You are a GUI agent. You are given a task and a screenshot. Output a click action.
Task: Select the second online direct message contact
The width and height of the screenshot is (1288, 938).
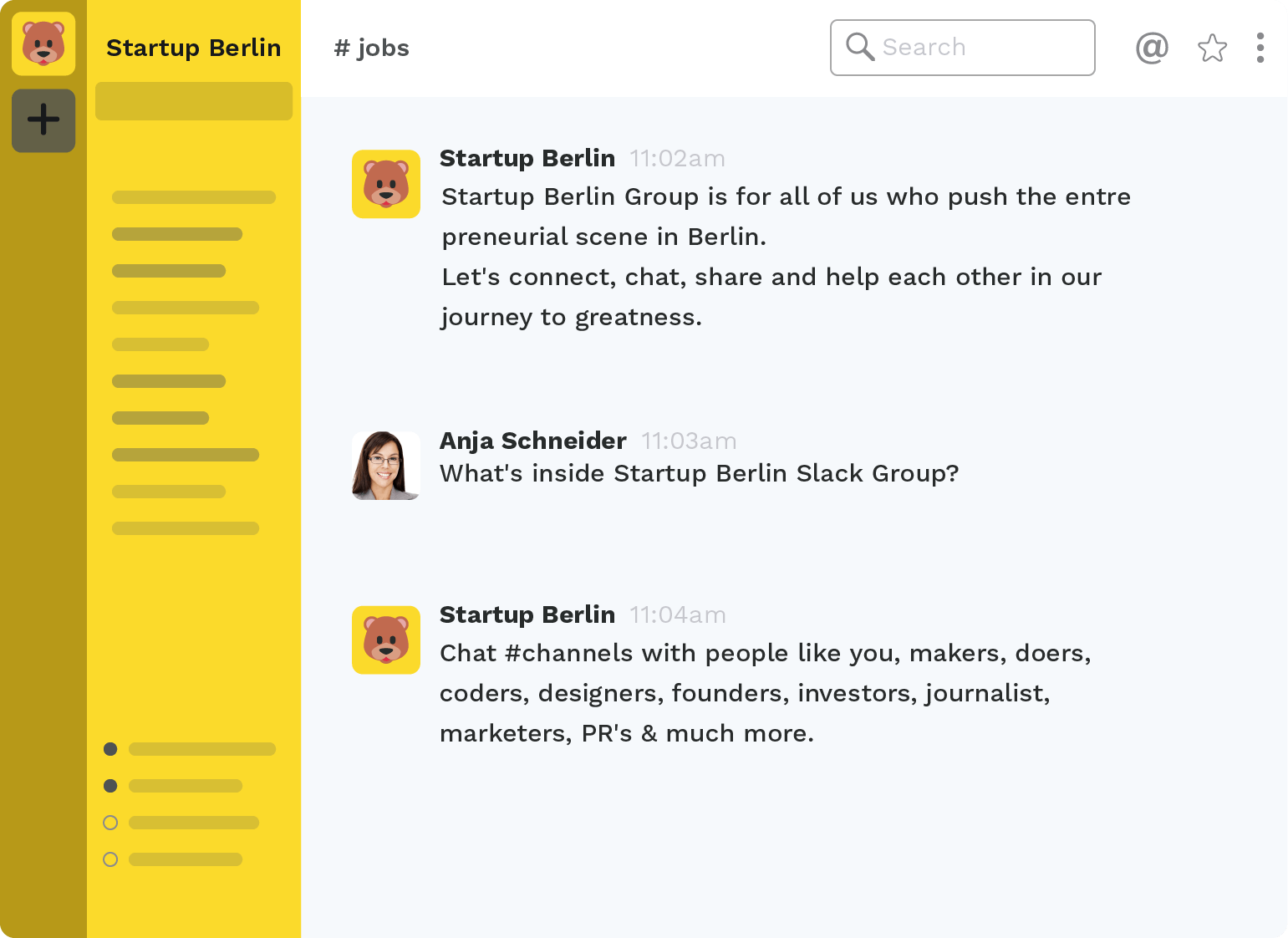coord(184,786)
